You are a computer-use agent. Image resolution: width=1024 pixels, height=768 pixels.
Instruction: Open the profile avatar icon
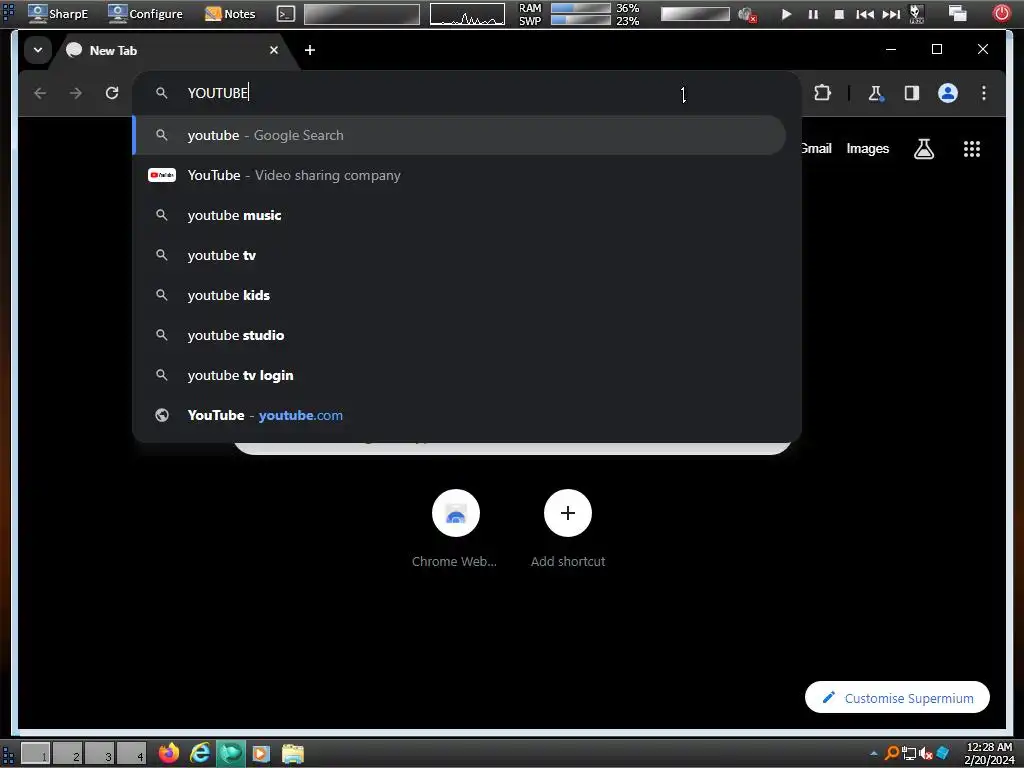click(x=948, y=93)
